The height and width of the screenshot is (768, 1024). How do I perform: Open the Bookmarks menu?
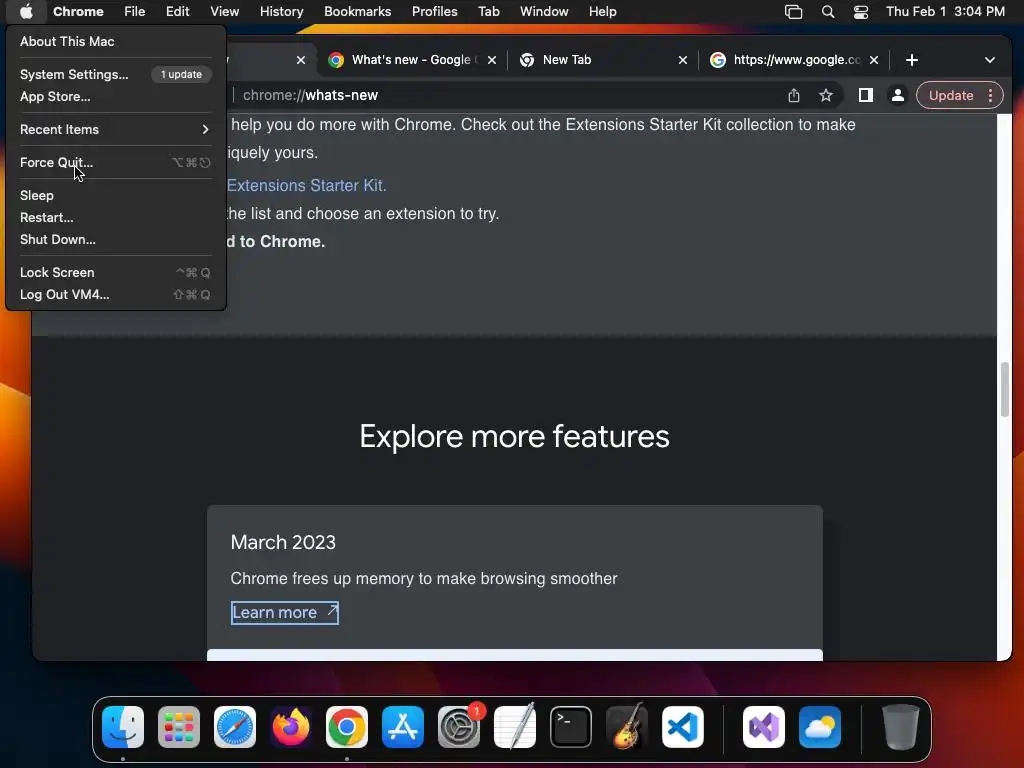[357, 12]
